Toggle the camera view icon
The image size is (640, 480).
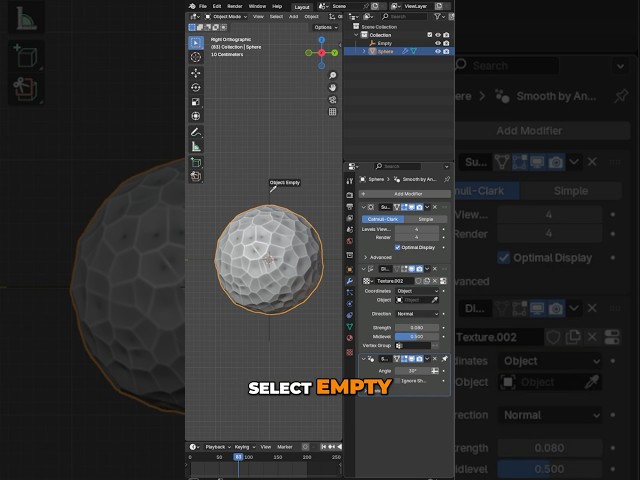(x=333, y=100)
